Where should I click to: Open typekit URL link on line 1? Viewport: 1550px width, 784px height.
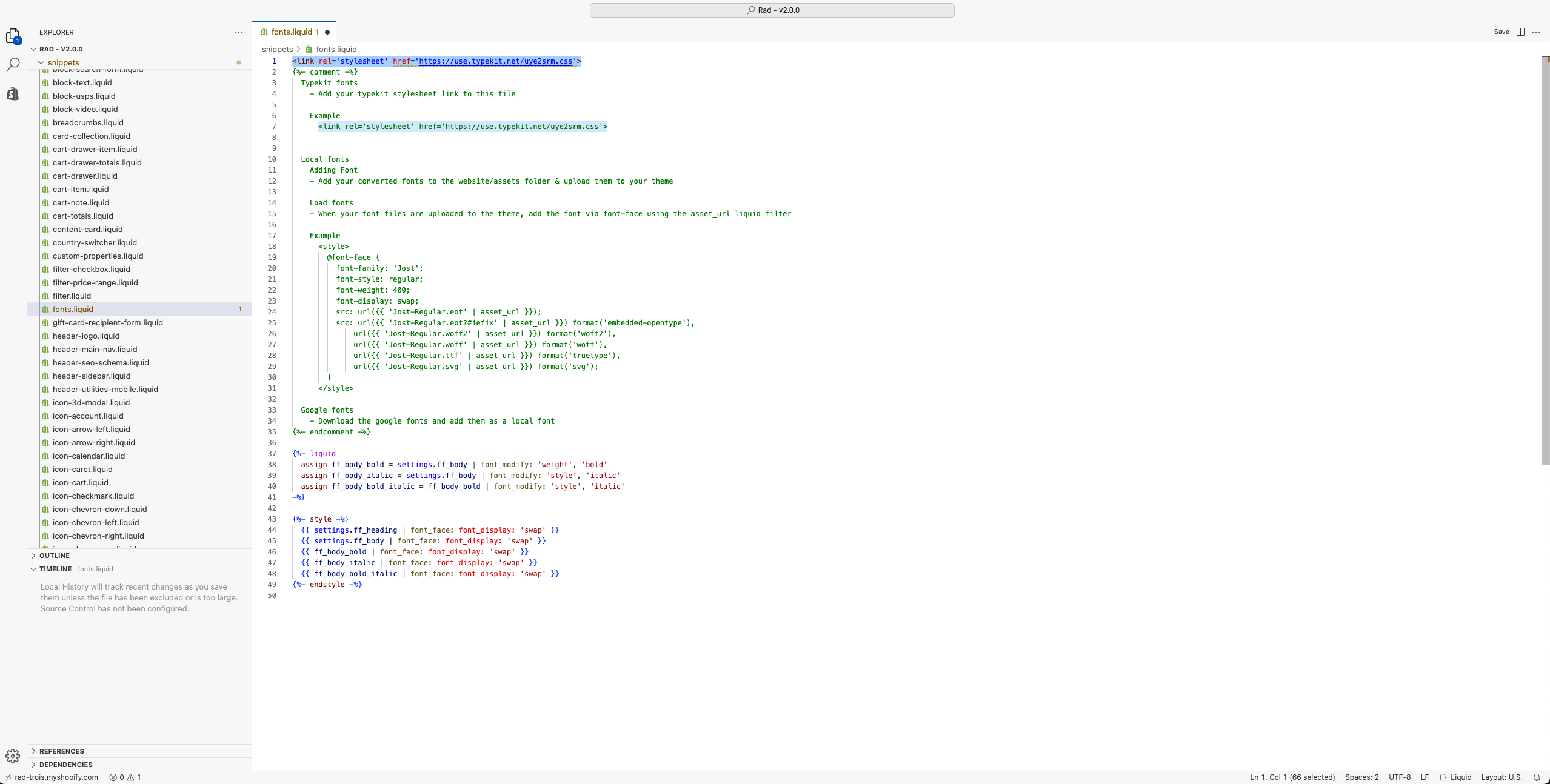click(x=495, y=61)
